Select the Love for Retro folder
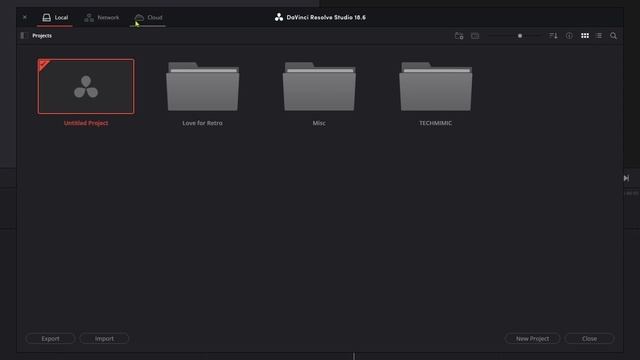 point(202,87)
